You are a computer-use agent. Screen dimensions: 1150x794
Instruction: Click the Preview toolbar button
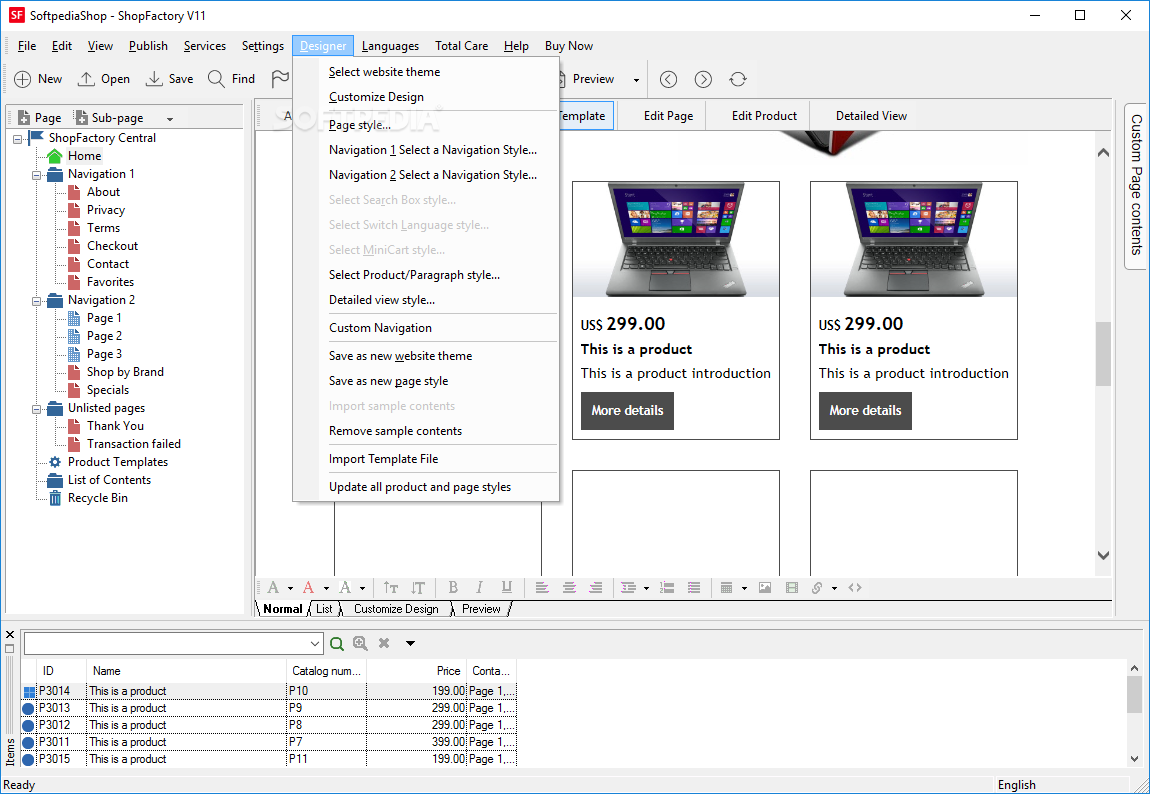point(587,79)
